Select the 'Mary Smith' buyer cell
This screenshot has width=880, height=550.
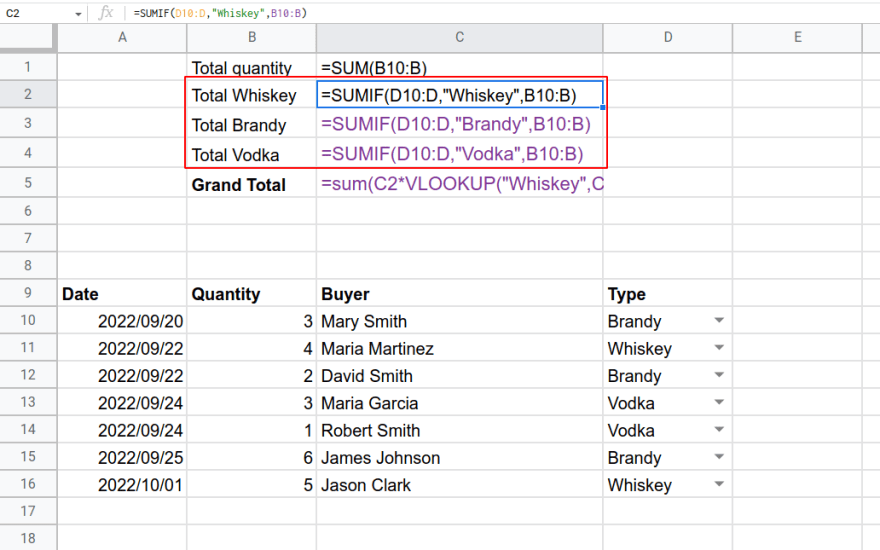460,321
